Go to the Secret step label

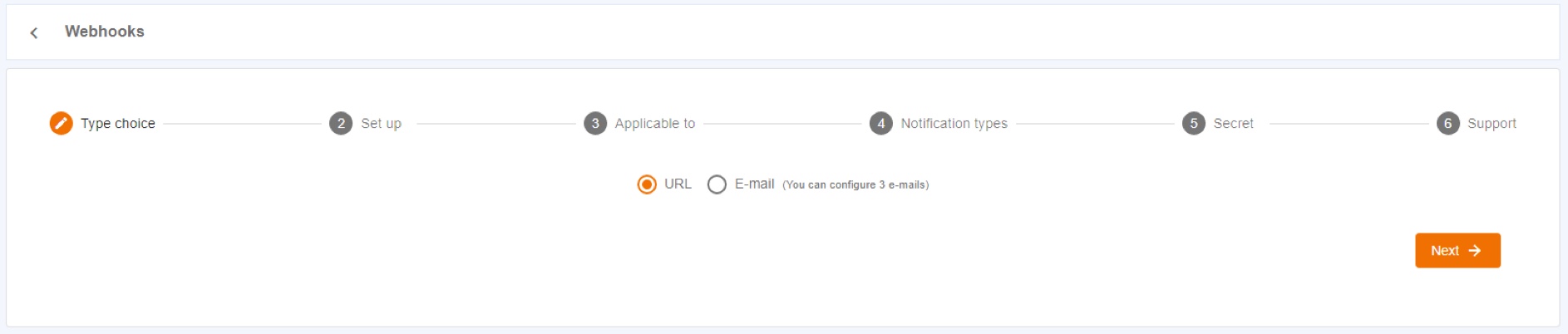click(x=1233, y=123)
